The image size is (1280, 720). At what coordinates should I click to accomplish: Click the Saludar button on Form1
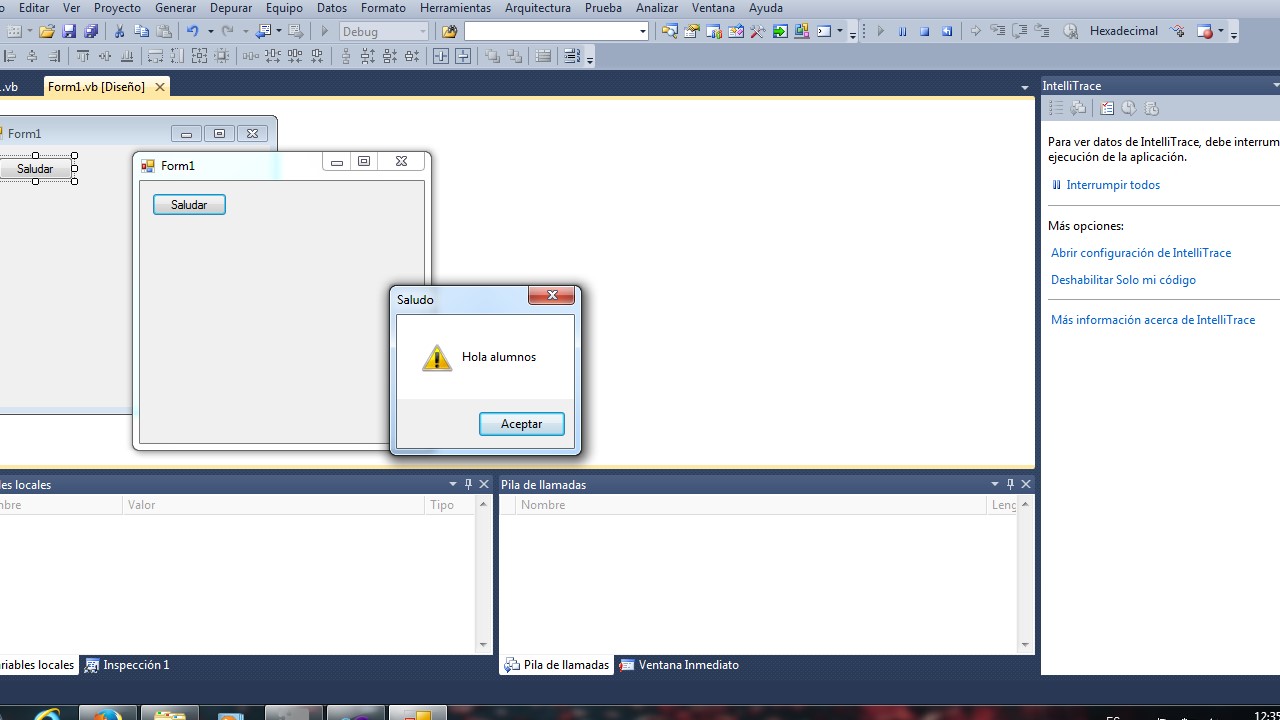tap(189, 204)
